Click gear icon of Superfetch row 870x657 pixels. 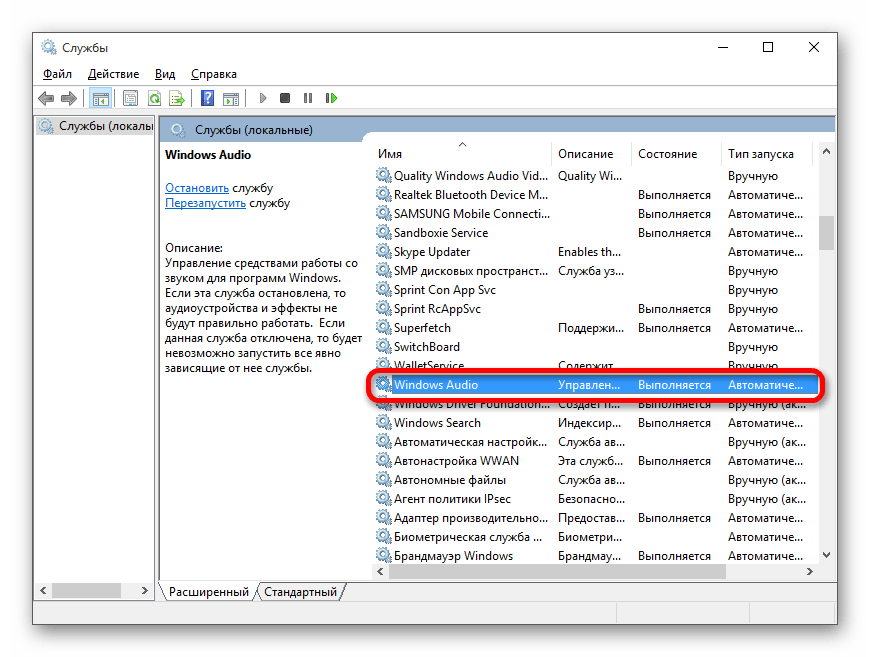click(383, 327)
